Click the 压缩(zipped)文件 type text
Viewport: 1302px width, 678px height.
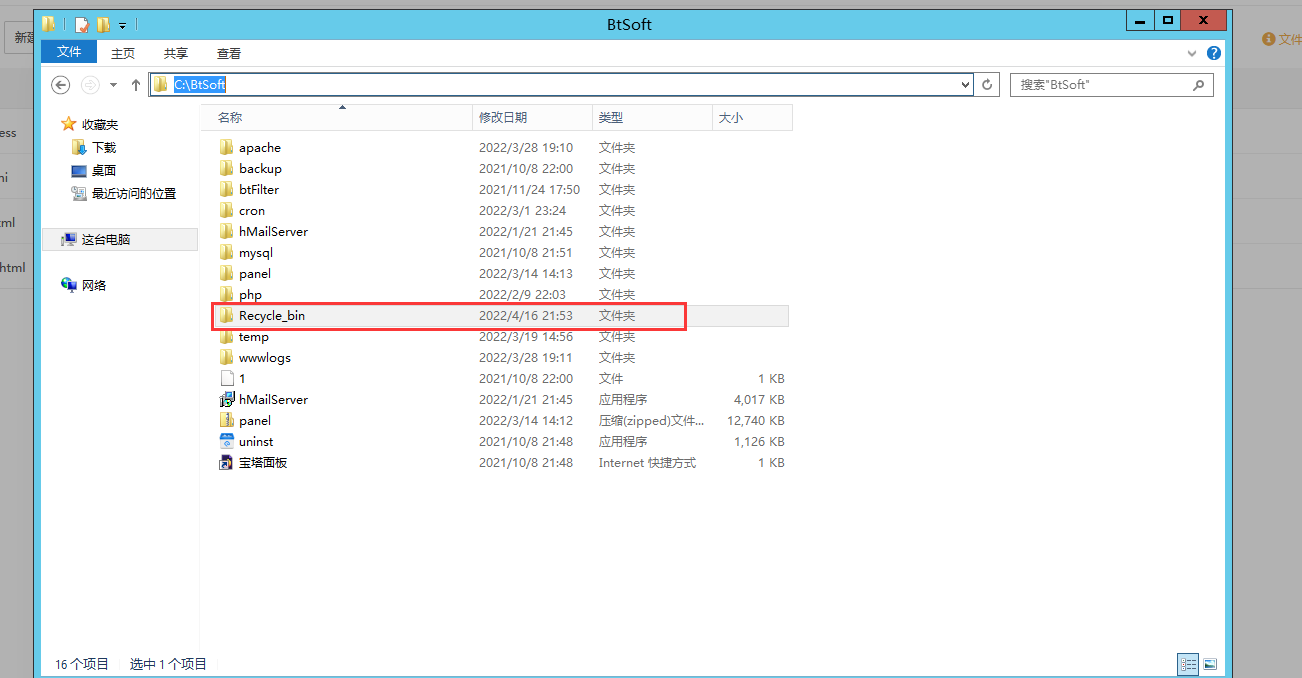pos(651,420)
